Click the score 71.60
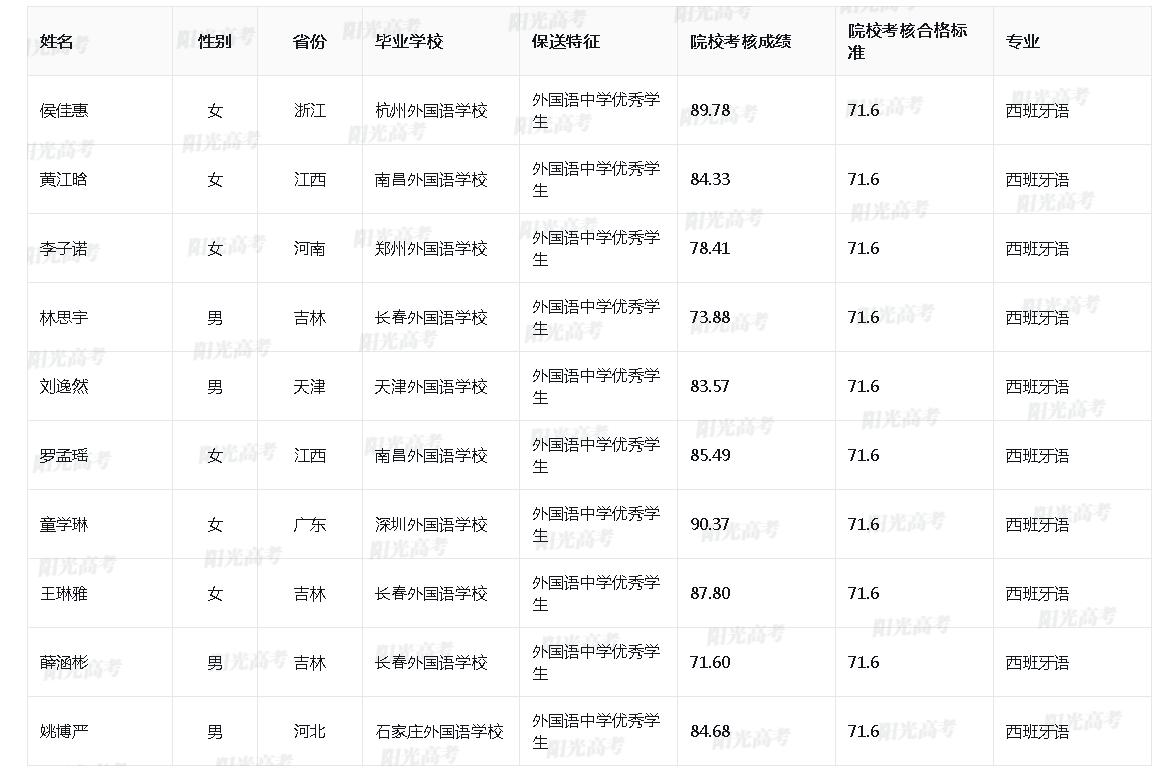The image size is (1163, 781). point(710,662)
